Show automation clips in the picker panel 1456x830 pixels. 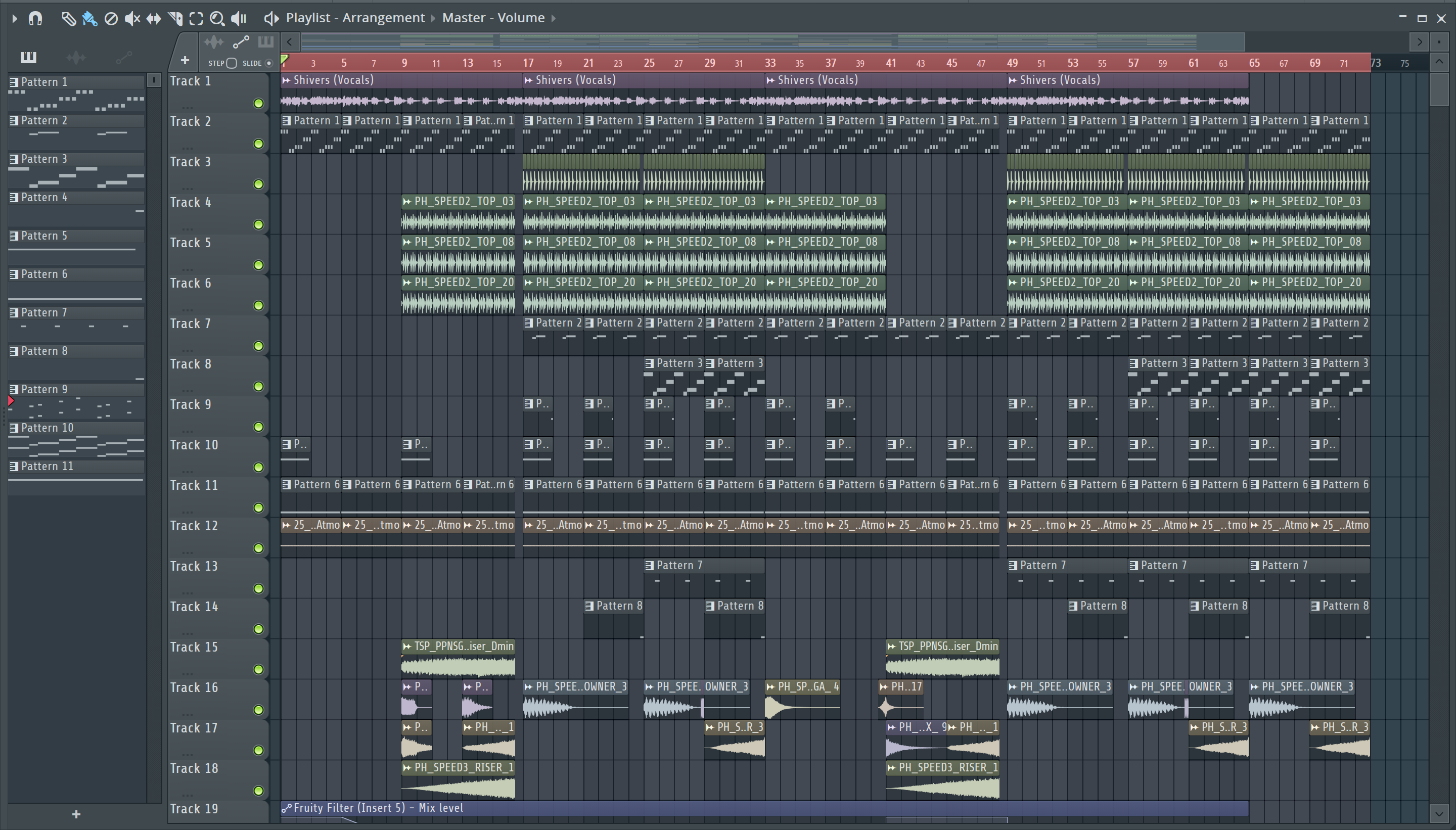124,57
